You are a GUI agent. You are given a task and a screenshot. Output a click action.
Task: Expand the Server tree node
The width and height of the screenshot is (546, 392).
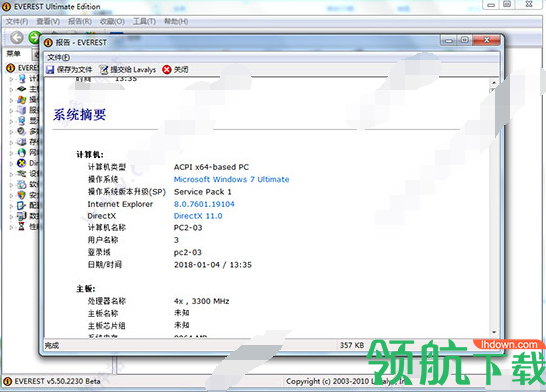pos(11,111)
